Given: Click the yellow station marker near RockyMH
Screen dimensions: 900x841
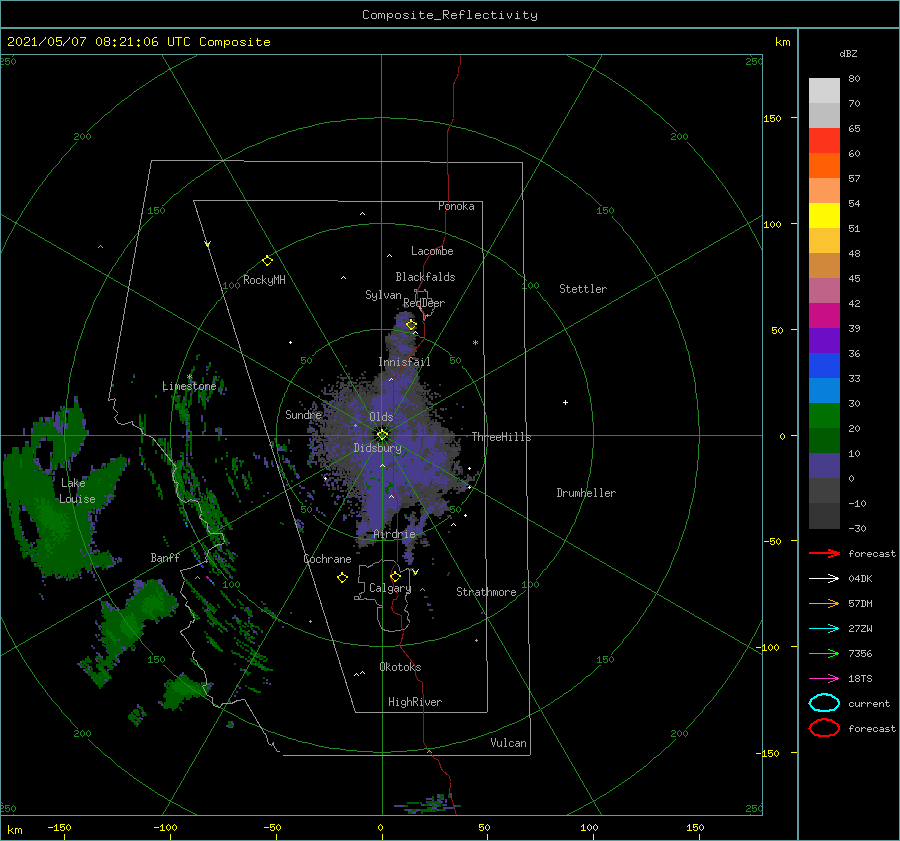Looking at the screenshot, I should 267,261.
